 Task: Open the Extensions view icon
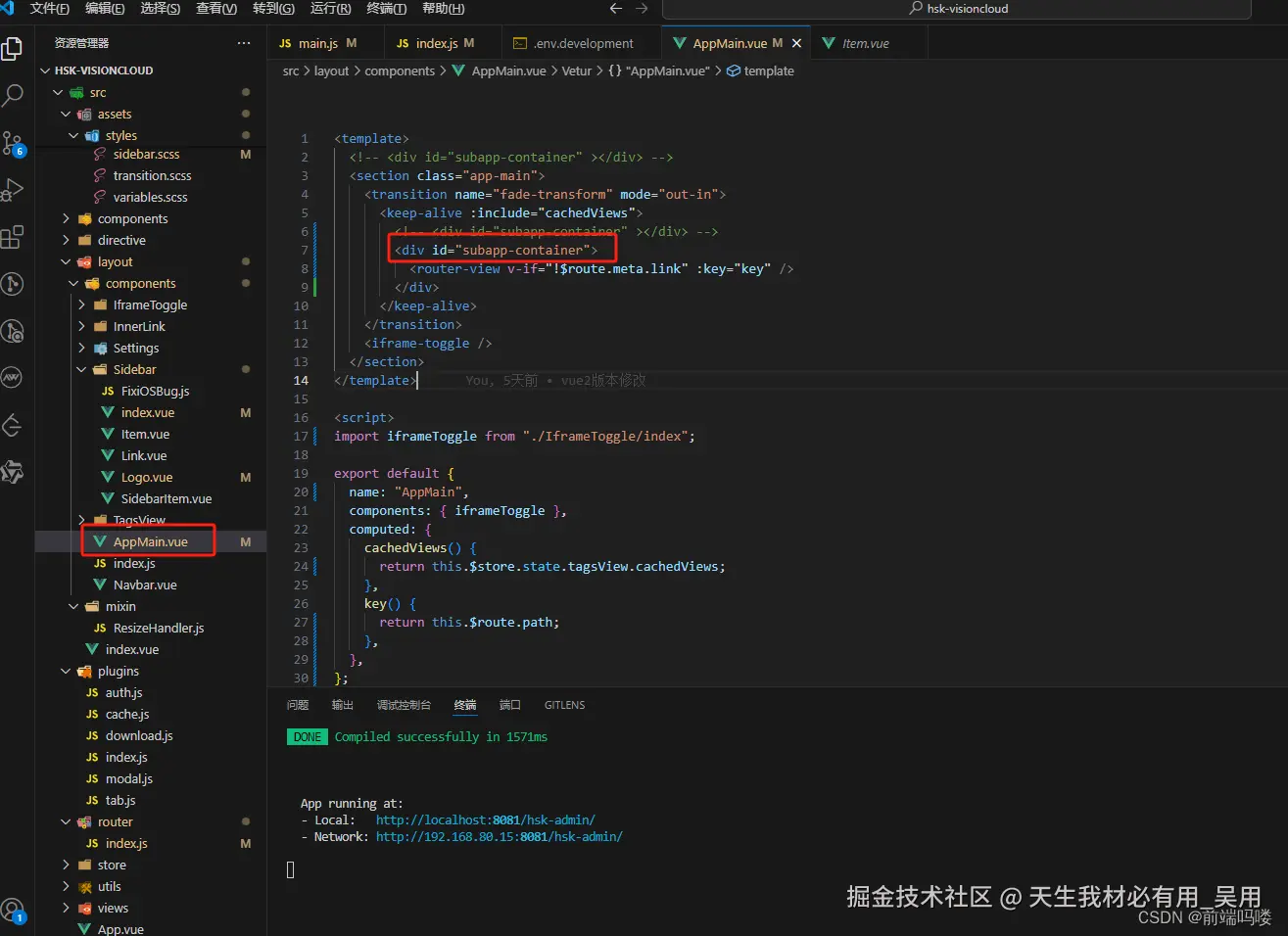(x=13, y=237)
